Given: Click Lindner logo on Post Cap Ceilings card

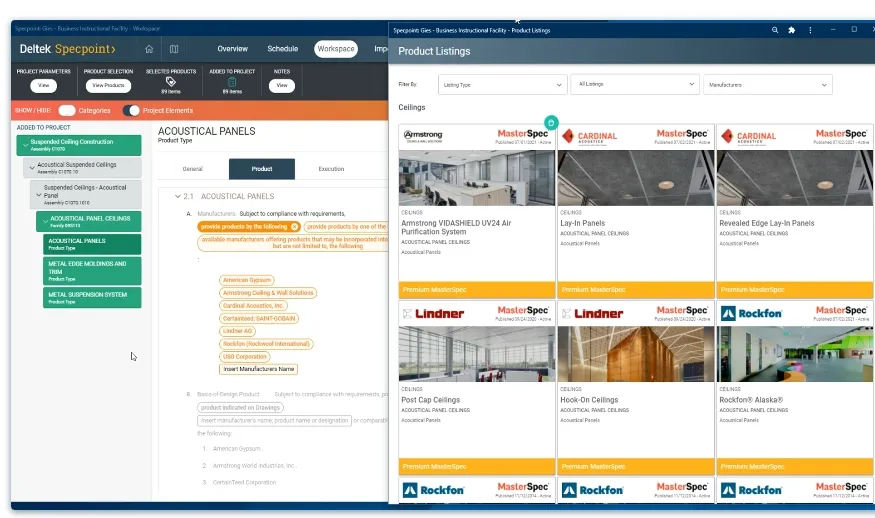Looking at the screenshot, I should [434, 314].
